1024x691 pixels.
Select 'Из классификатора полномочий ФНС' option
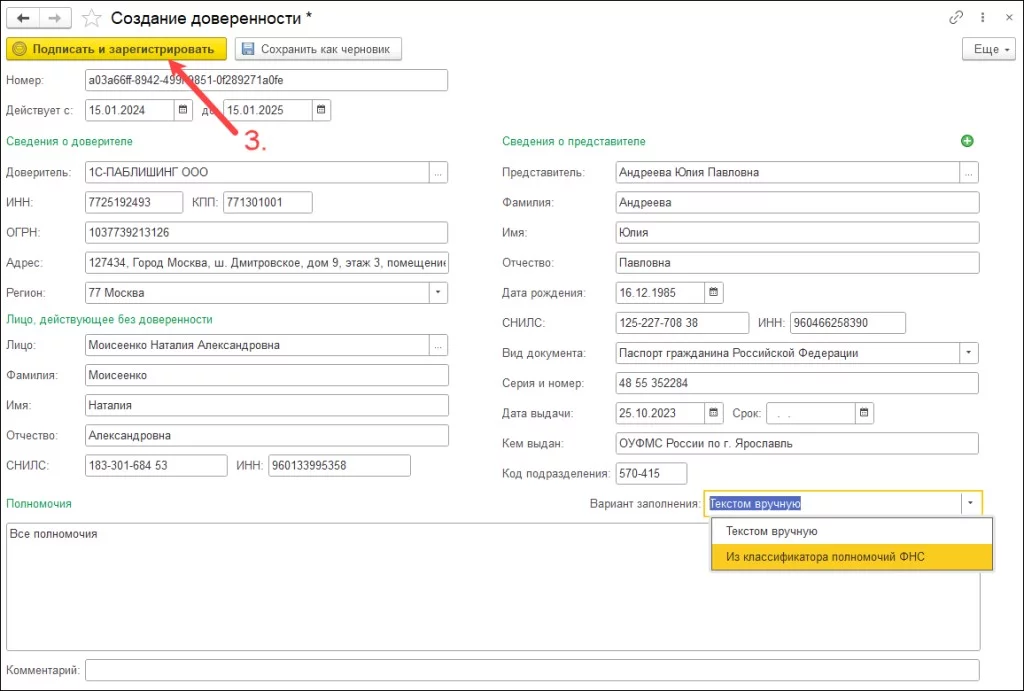click(825, 557)
